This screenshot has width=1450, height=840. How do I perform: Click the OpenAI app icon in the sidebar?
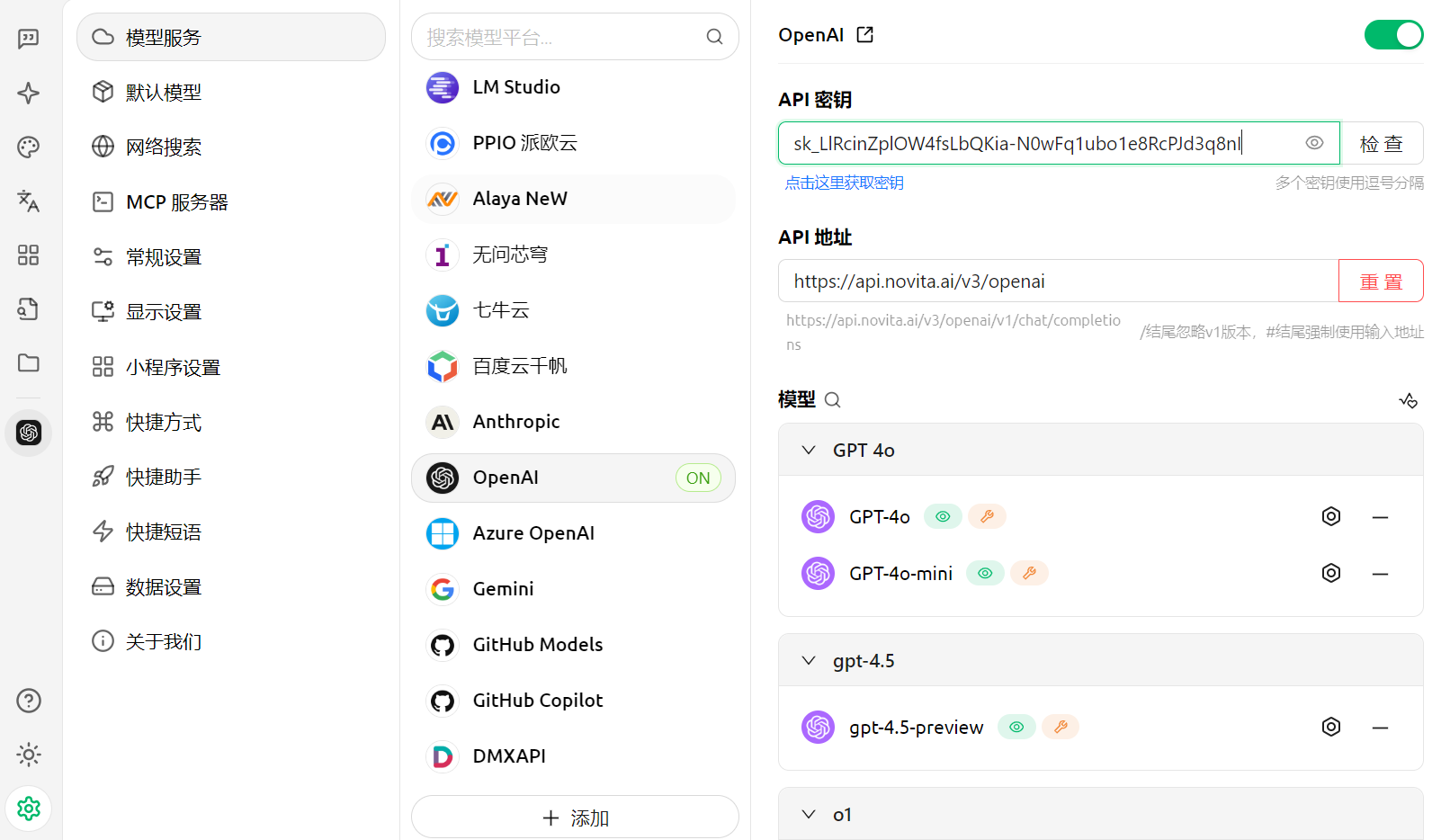point(29,433)
